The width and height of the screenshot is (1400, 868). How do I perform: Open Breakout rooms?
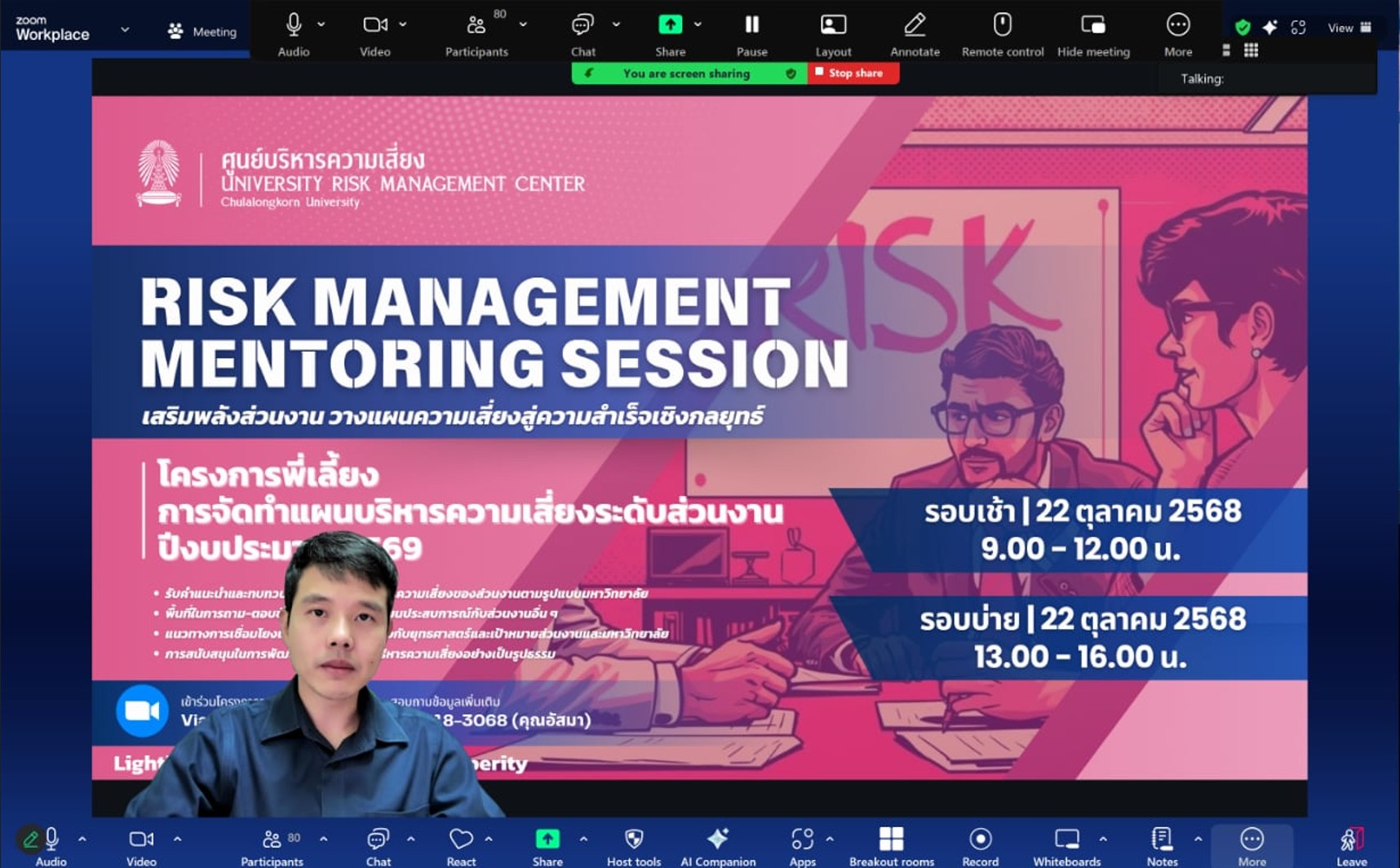coord(891,839)
